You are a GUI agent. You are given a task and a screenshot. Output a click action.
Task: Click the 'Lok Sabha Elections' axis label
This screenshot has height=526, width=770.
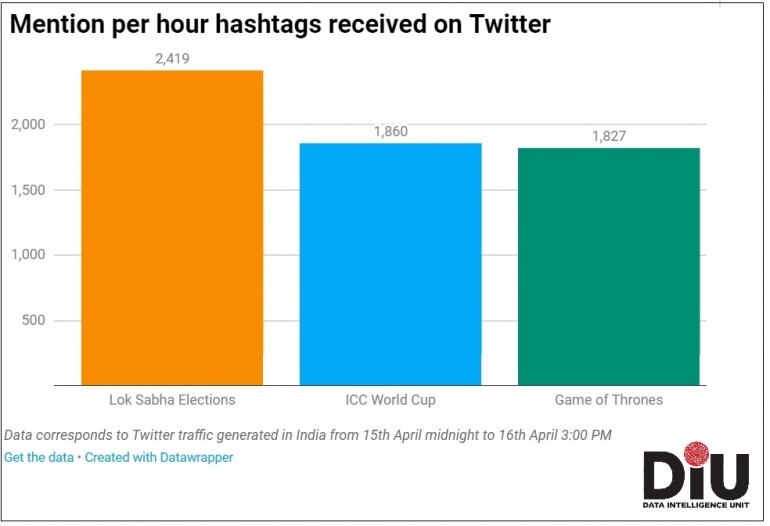[172, 400]
